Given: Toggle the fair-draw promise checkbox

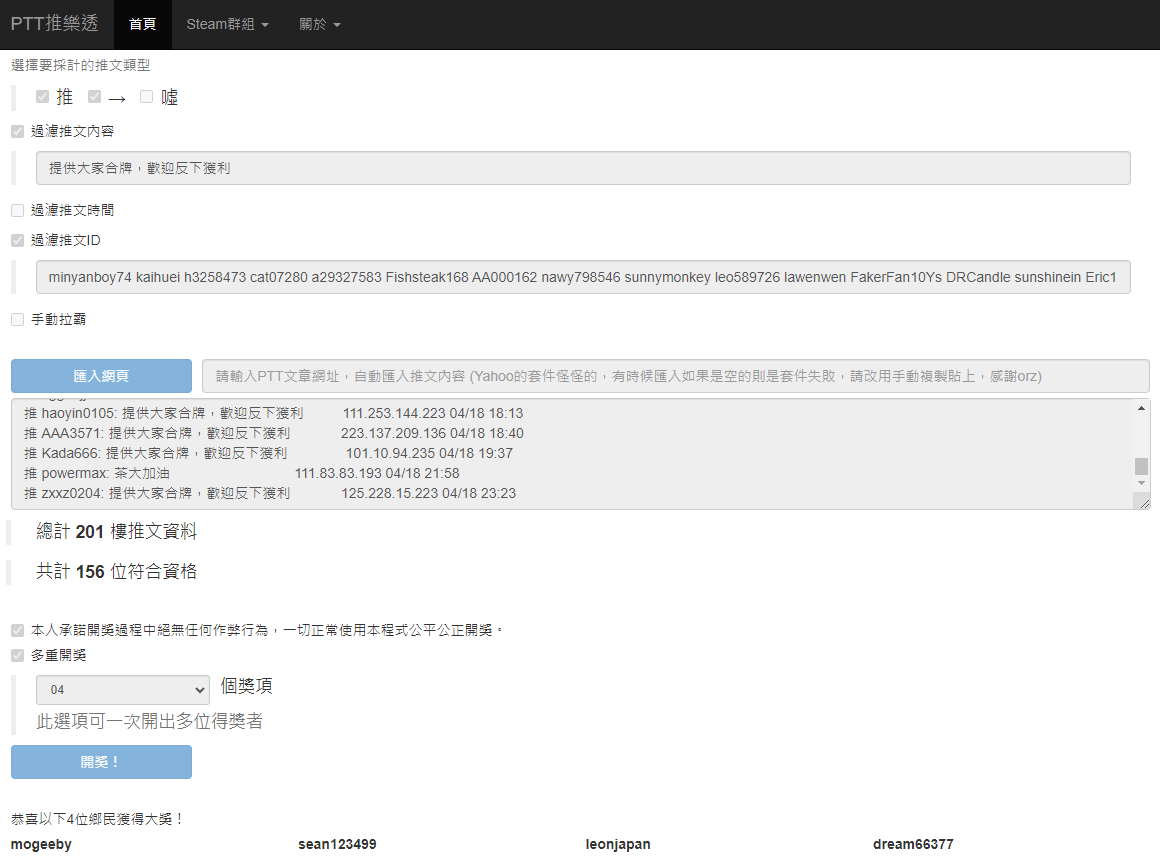Looking at the screenshot, I should click(x=18, y=630).
